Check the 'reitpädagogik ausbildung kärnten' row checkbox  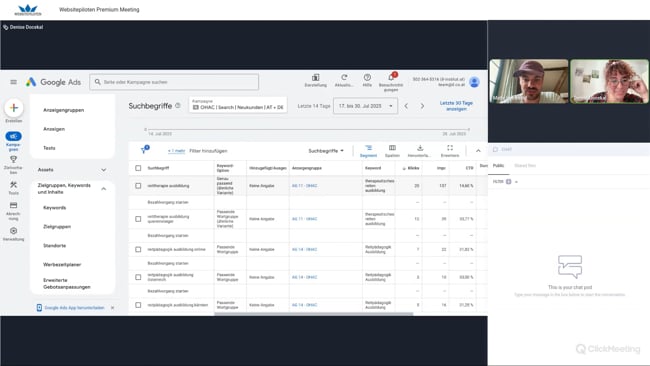click(138, 305)
